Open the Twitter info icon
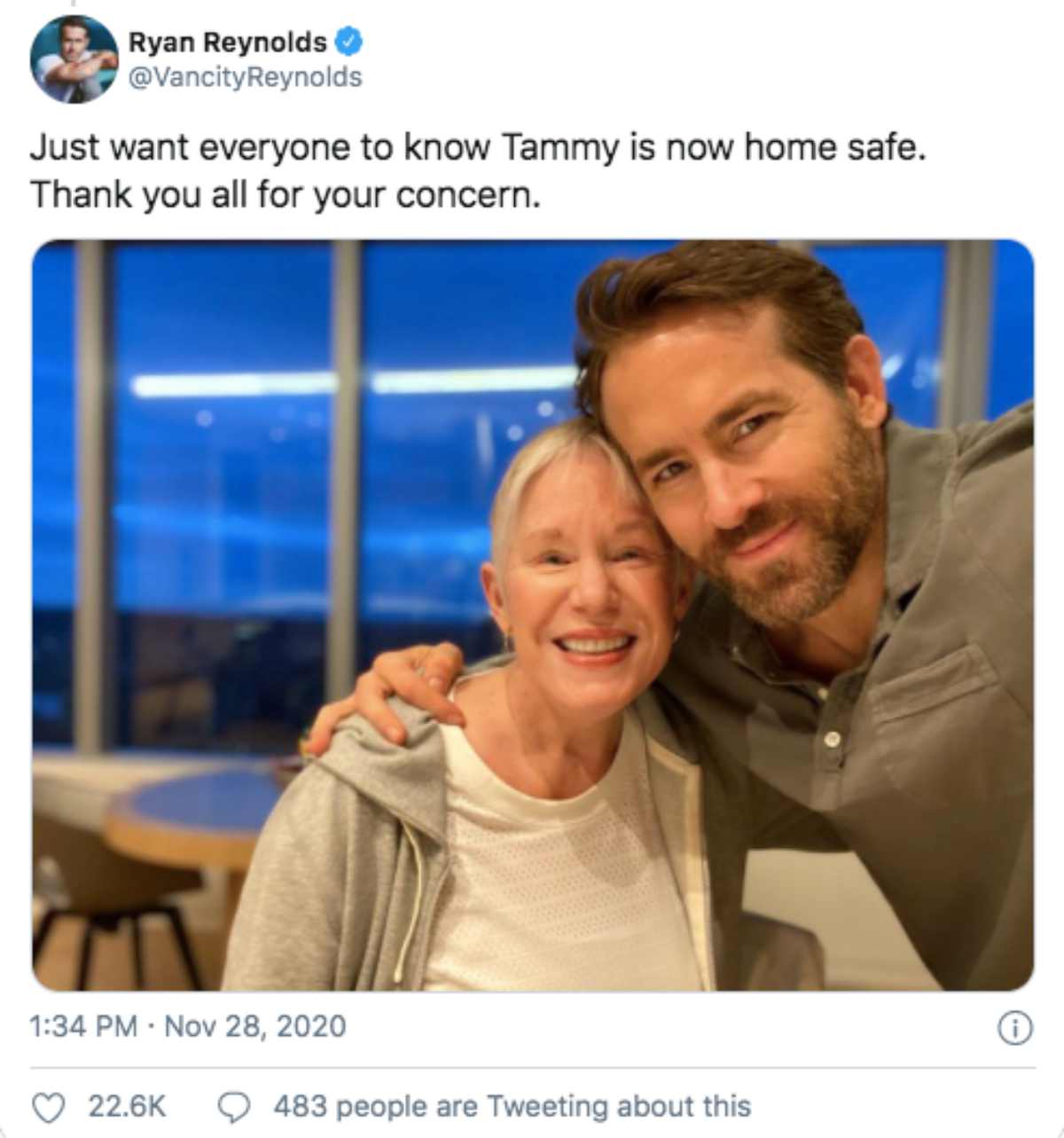The width and height of the screenshot is (1064, 1138). 1015,1028
